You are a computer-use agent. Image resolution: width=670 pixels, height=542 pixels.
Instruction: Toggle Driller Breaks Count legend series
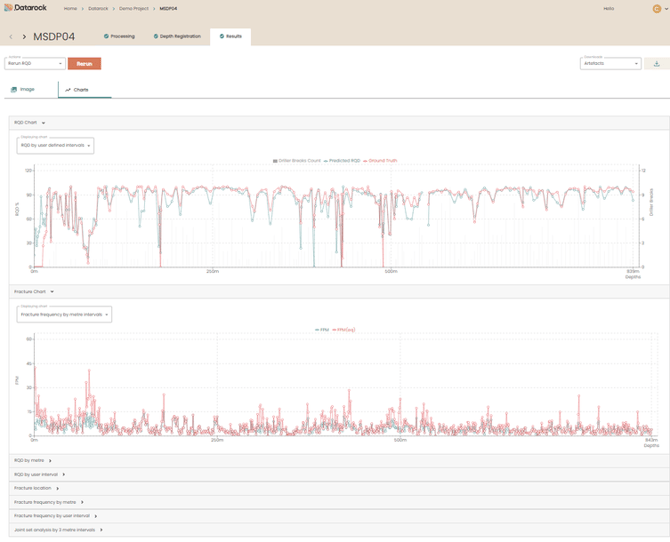[298, 160]
